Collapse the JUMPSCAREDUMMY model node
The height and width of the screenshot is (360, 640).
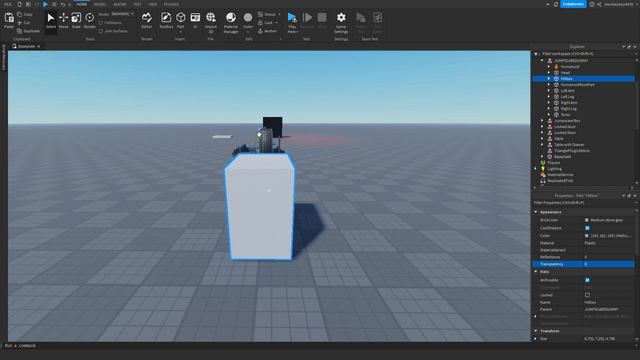(542, 60)
